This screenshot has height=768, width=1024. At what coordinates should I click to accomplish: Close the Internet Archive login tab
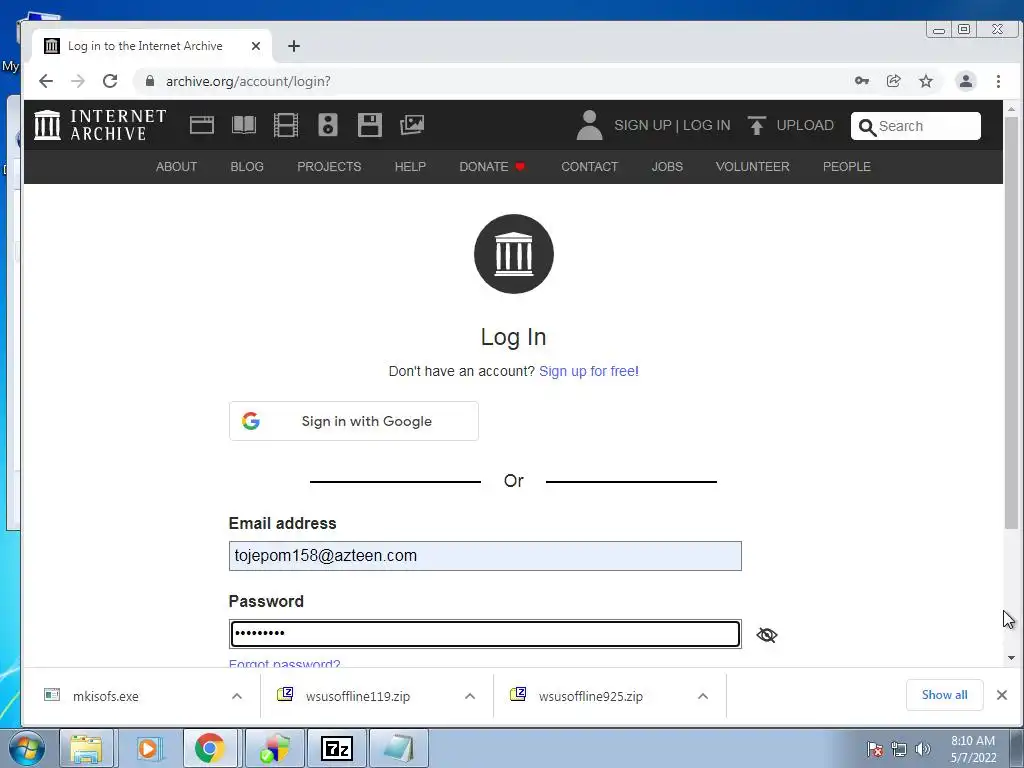pyautogui.click(x=256, y=46)
